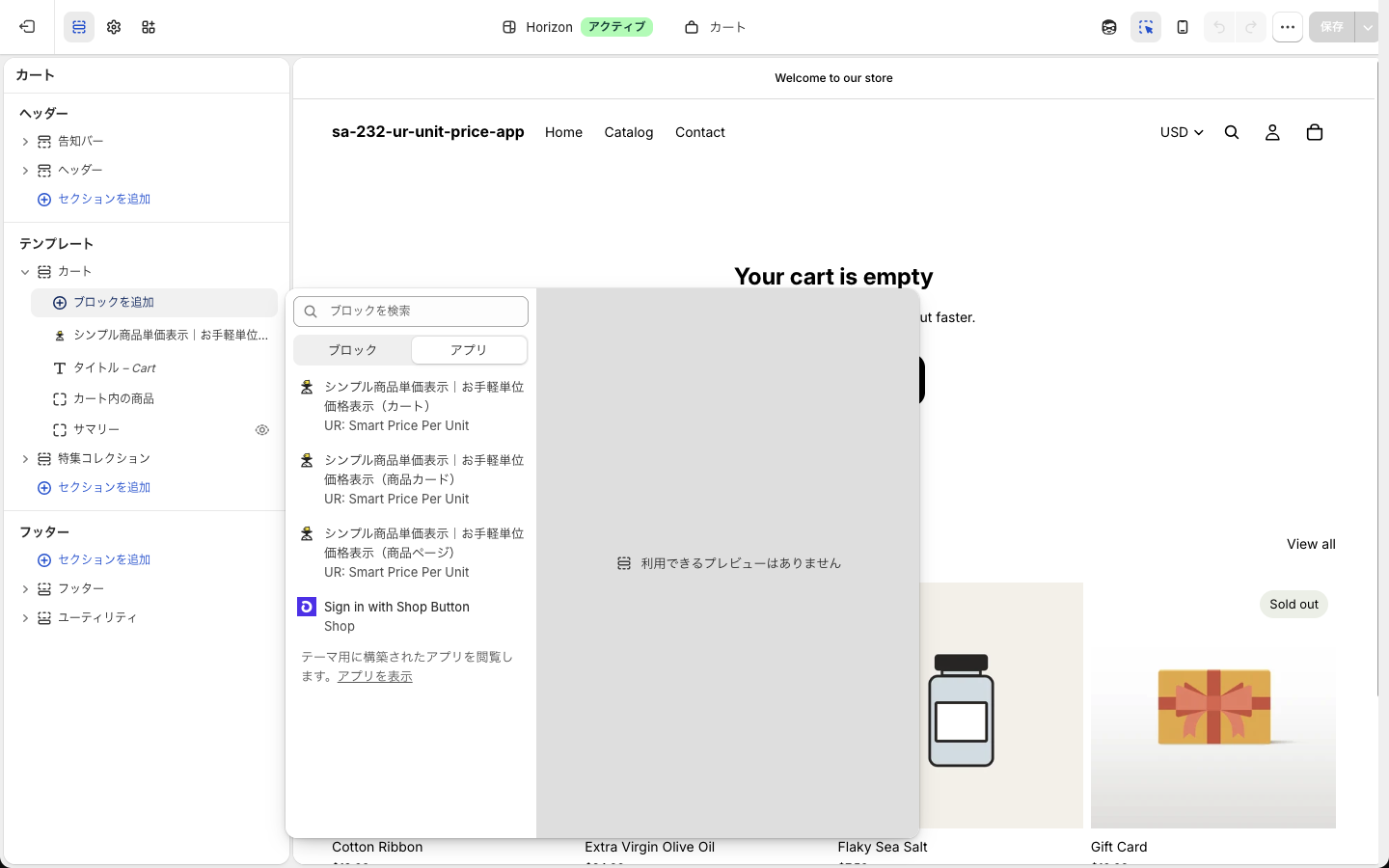Click the redo arrow
The image size is (1389, 868).
point(1251,27)
